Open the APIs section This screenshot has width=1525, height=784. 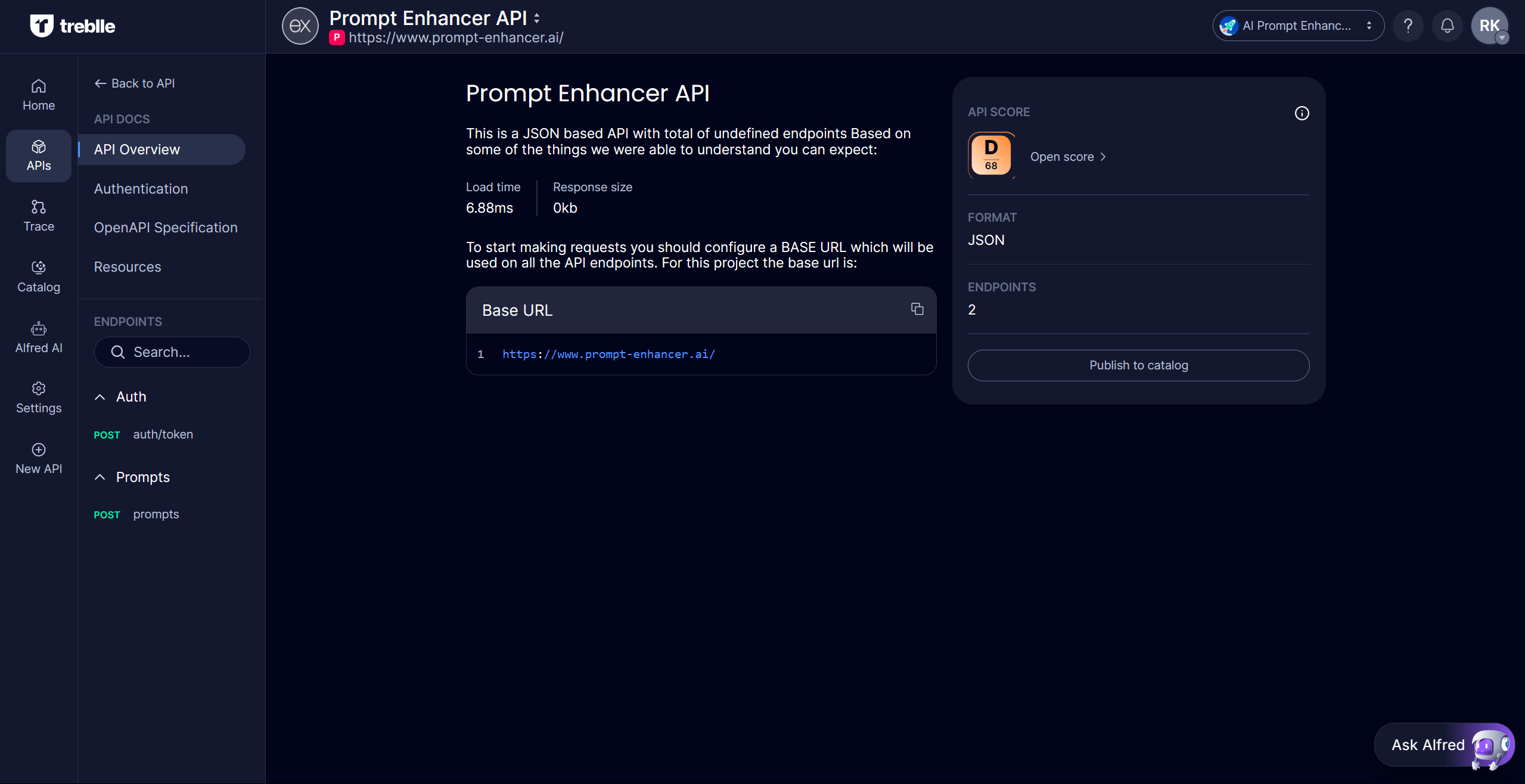pos(39,155)
